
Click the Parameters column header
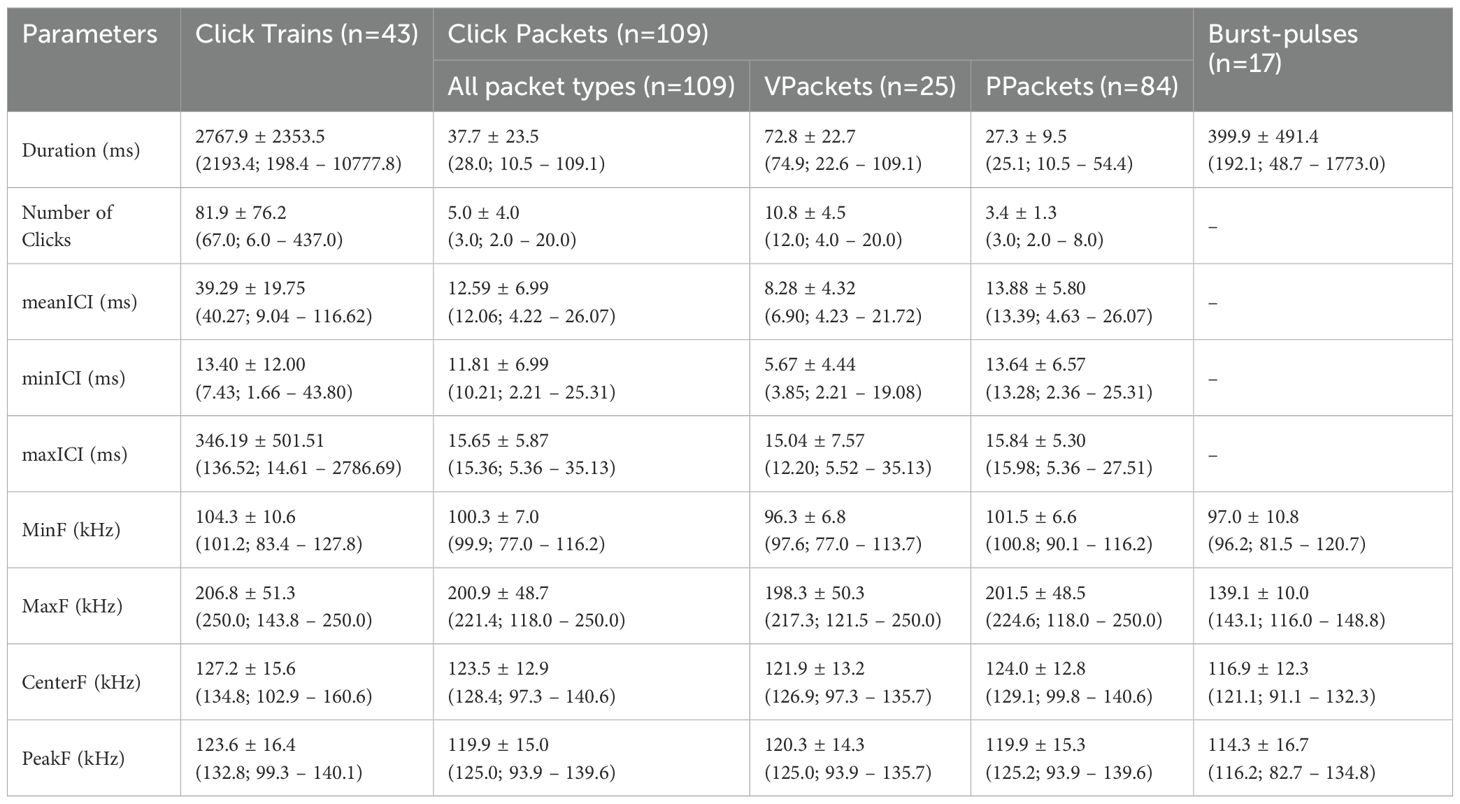(90, 34)
